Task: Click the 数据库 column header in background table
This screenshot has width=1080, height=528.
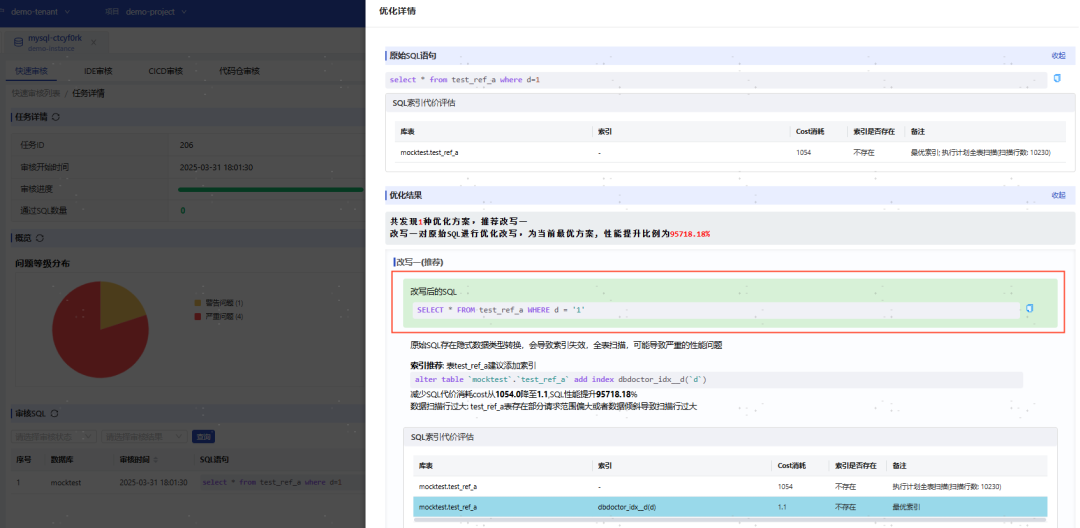Action: coord(64,460)
